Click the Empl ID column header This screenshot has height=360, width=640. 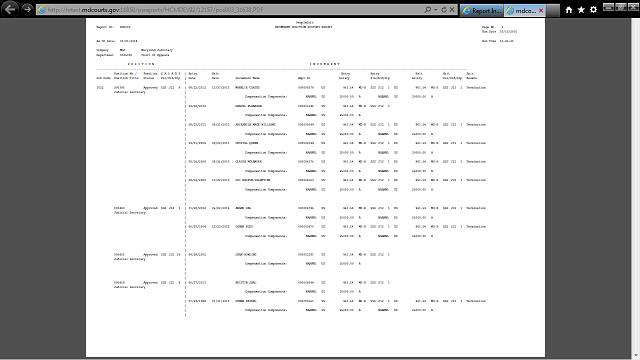click(x=304, y=78)
